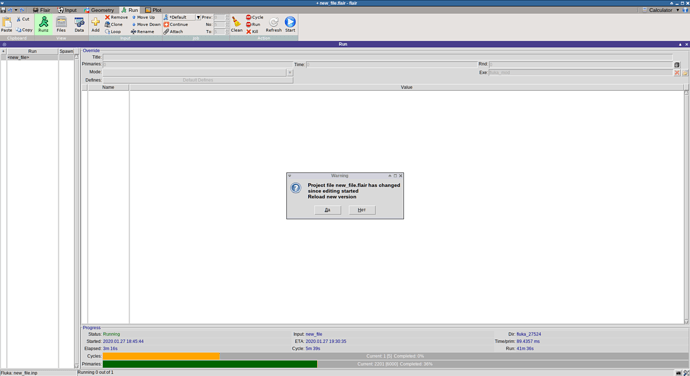Click the Time input field
The width and height of the screenshot is (690, 376).
coord(392,65)
